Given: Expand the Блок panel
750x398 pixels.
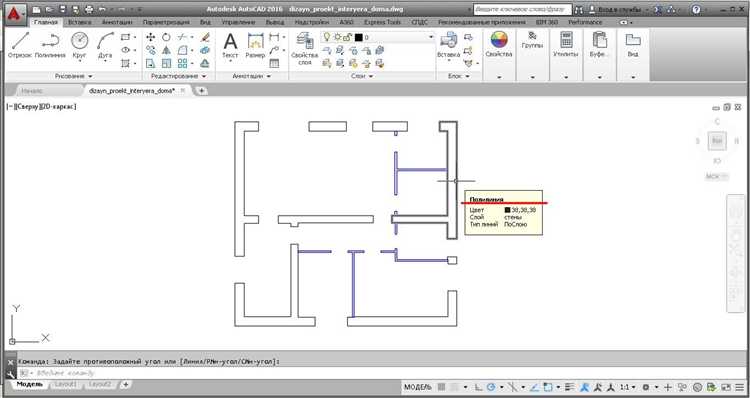Looking at the screenshot, I should pos(459,76).
